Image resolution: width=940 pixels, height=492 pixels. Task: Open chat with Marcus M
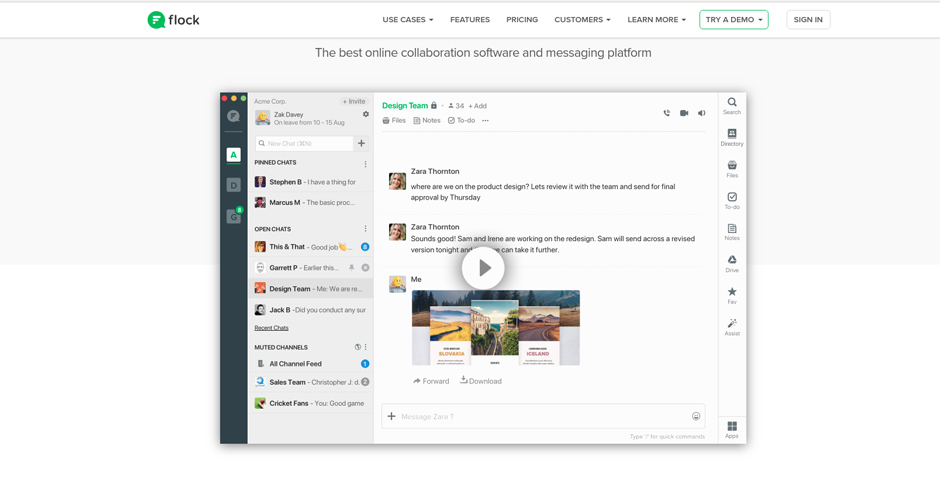pyautogui.click(x=311, y=203)
